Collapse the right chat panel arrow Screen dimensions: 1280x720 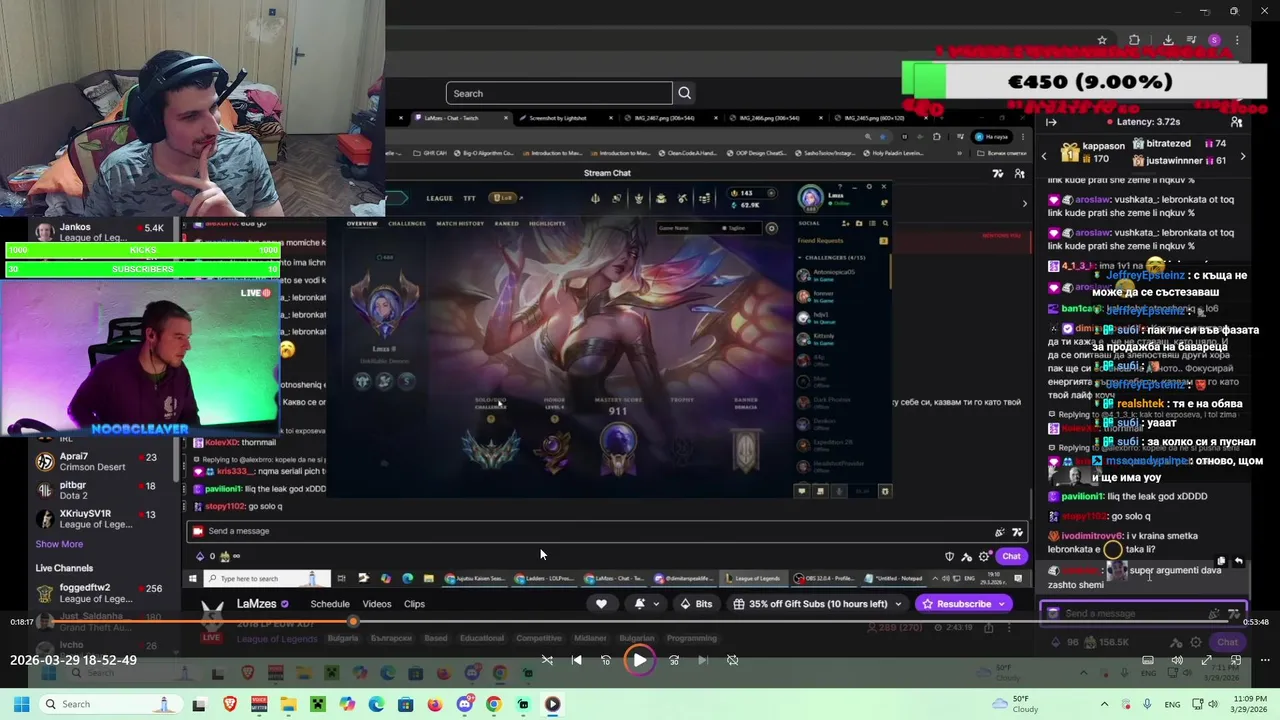pyautogui.click(x=1051, y=122)
